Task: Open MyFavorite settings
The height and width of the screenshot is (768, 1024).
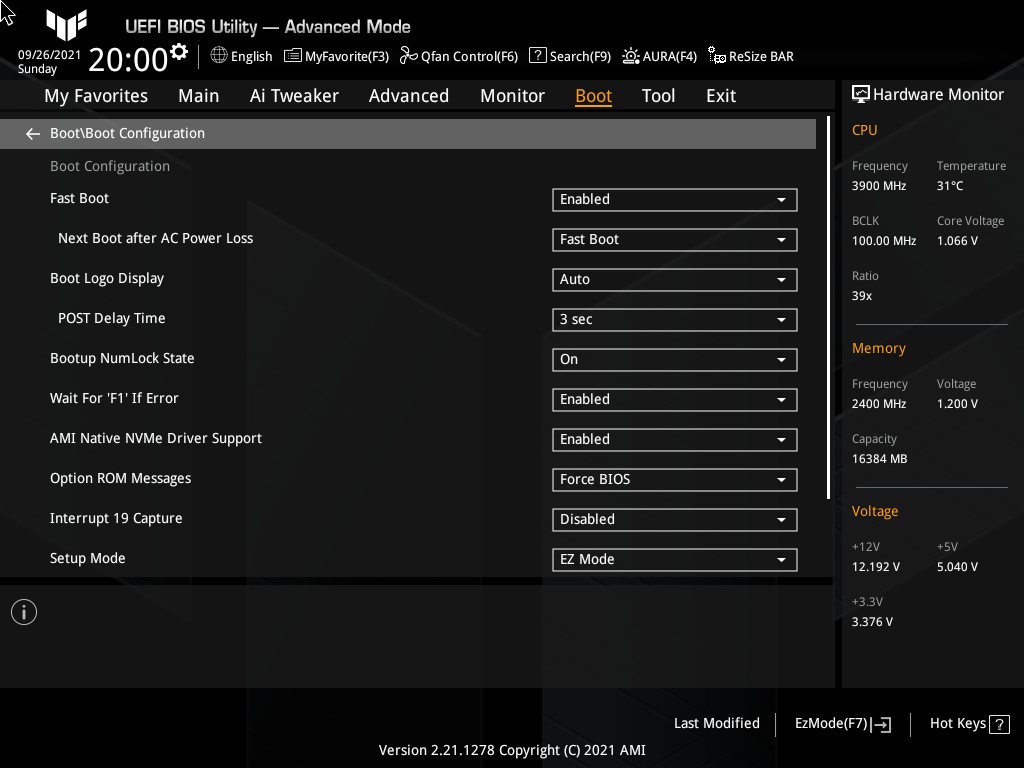Action: (x=336, y=56)
